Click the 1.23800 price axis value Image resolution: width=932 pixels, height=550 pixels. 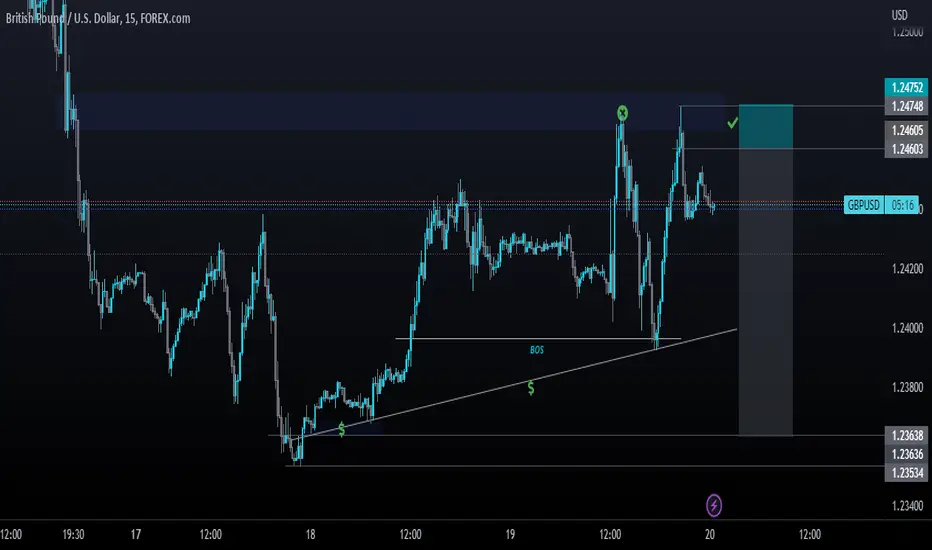pyautogui.click(x=908, y=387)
